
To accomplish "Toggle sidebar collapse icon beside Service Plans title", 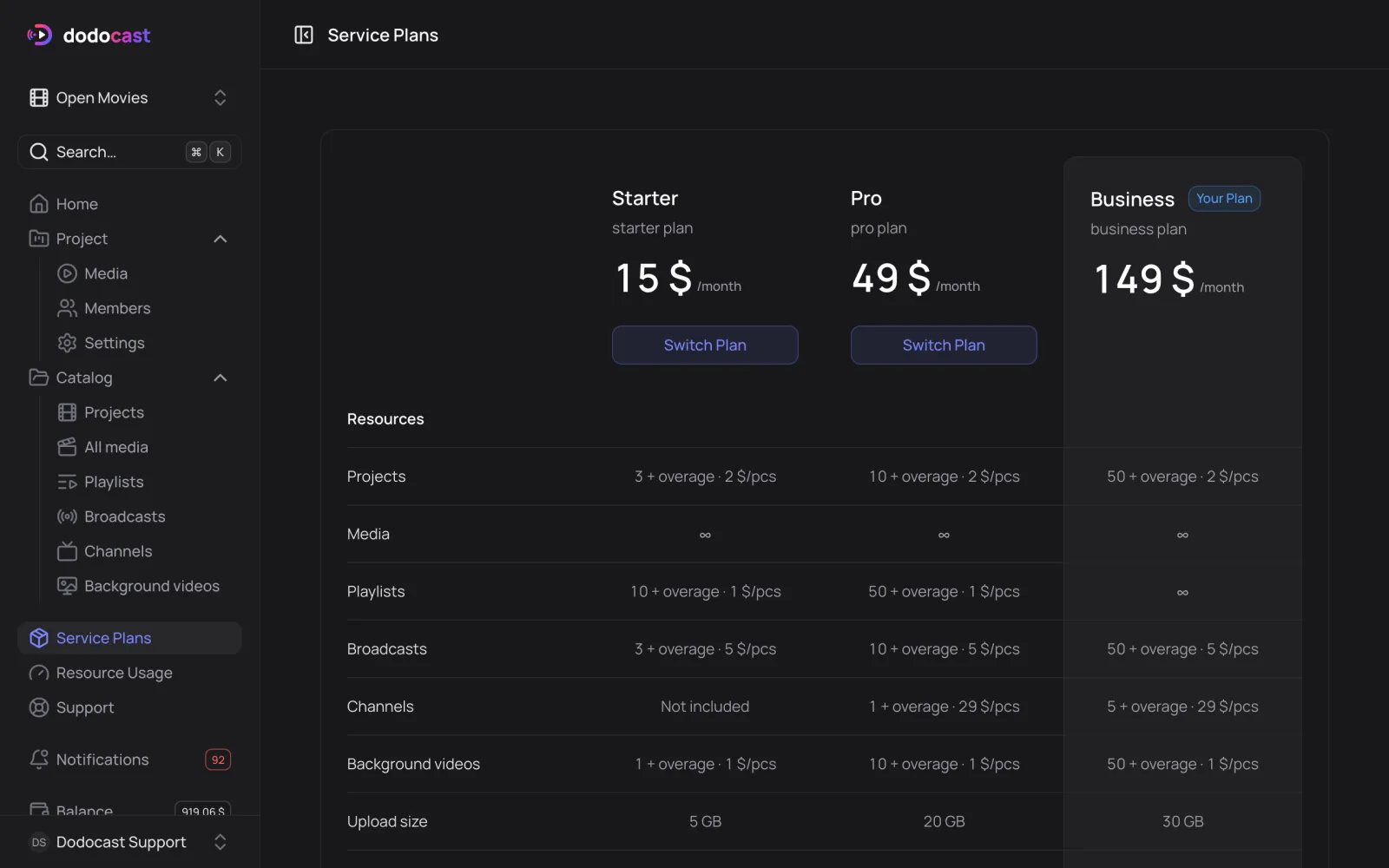I will tap(303, 35).
